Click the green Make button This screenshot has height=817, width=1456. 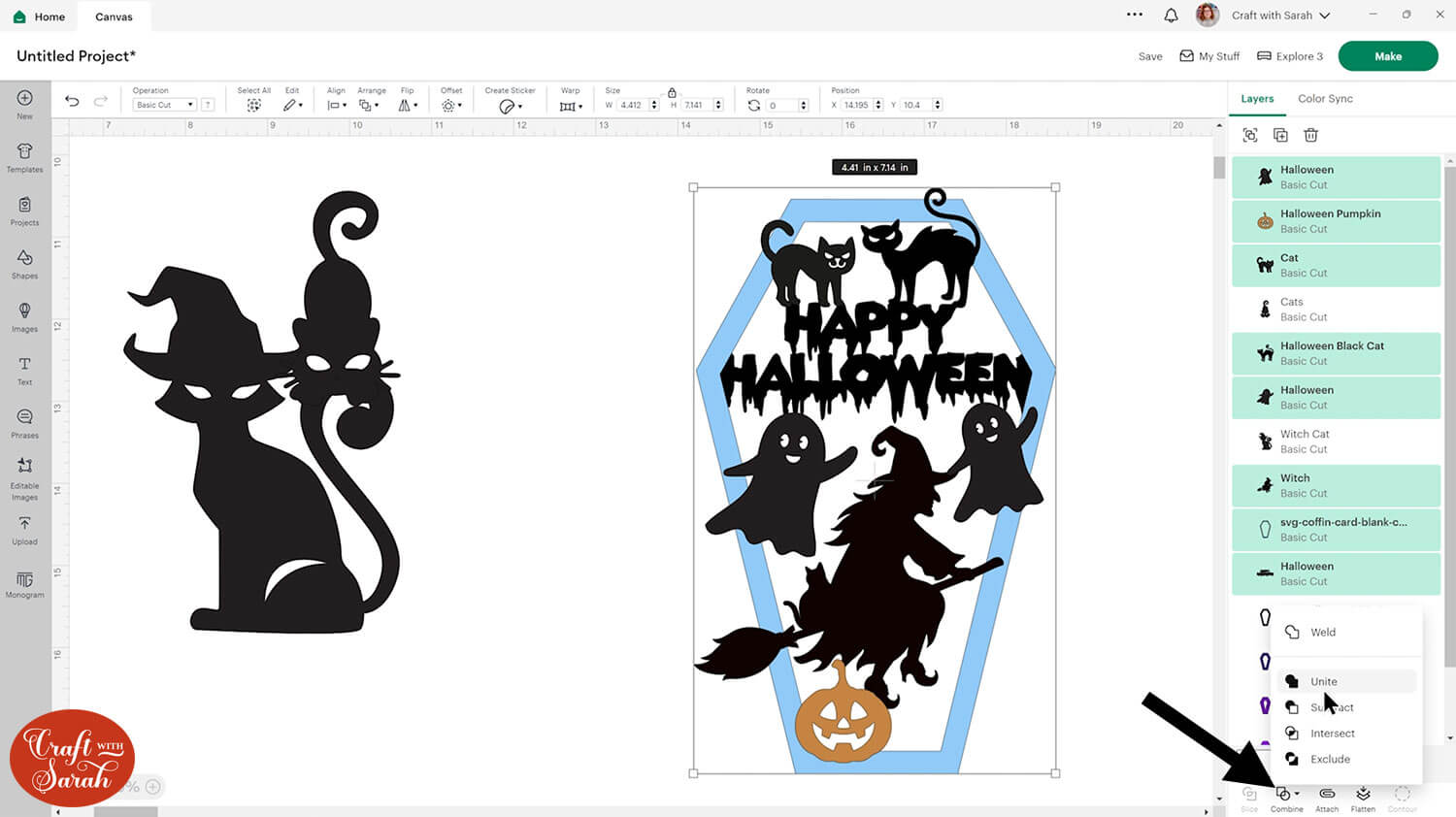pos(1387,56)
